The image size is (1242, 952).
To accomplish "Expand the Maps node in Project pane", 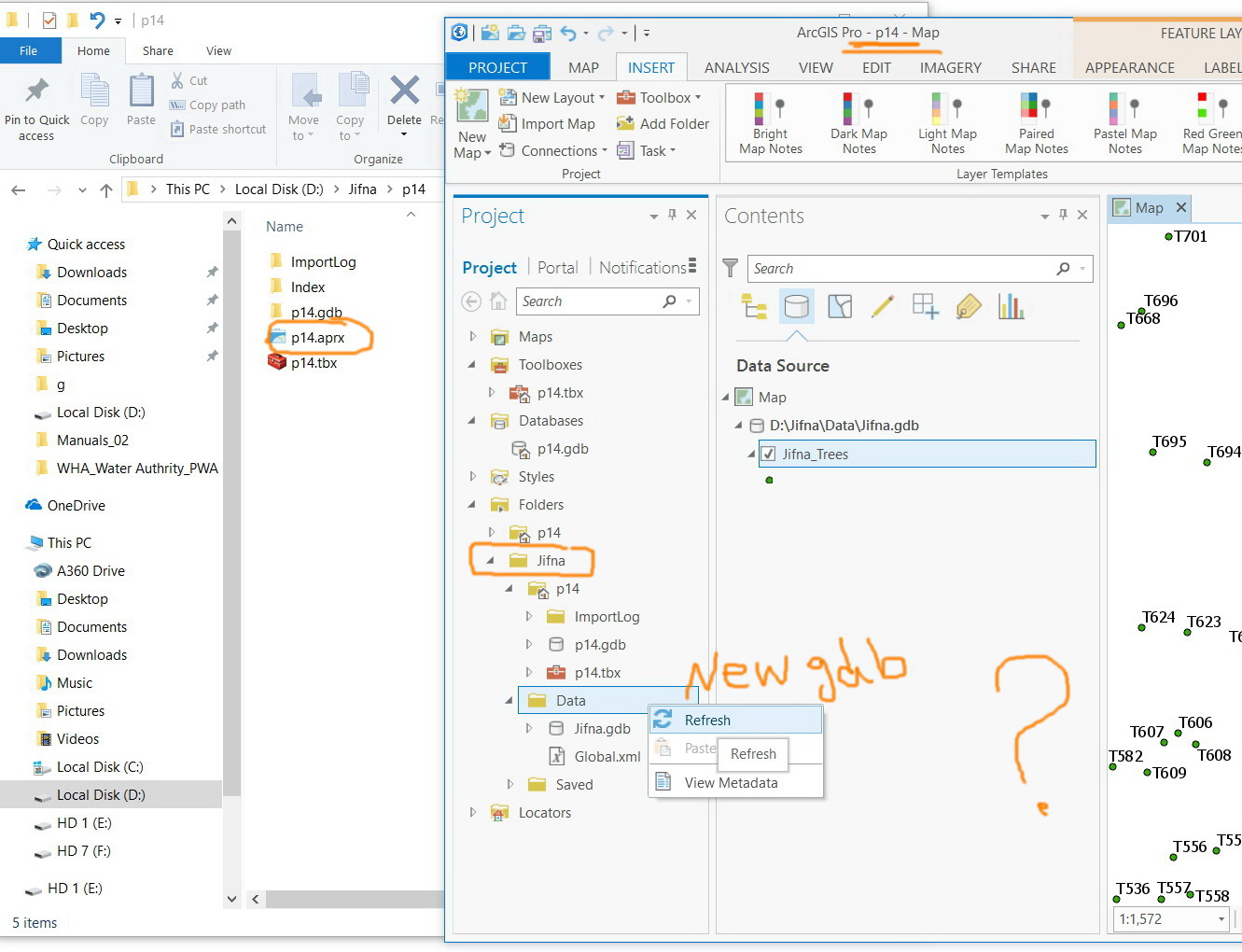I will pos(473,336).
